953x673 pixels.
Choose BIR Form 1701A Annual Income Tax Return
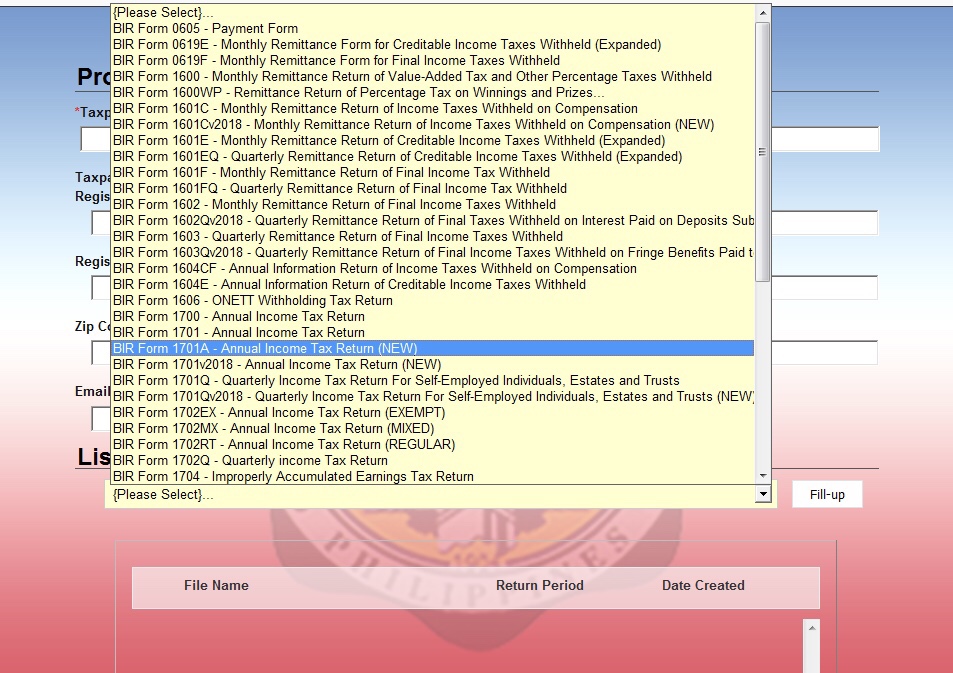click(265, 349)
